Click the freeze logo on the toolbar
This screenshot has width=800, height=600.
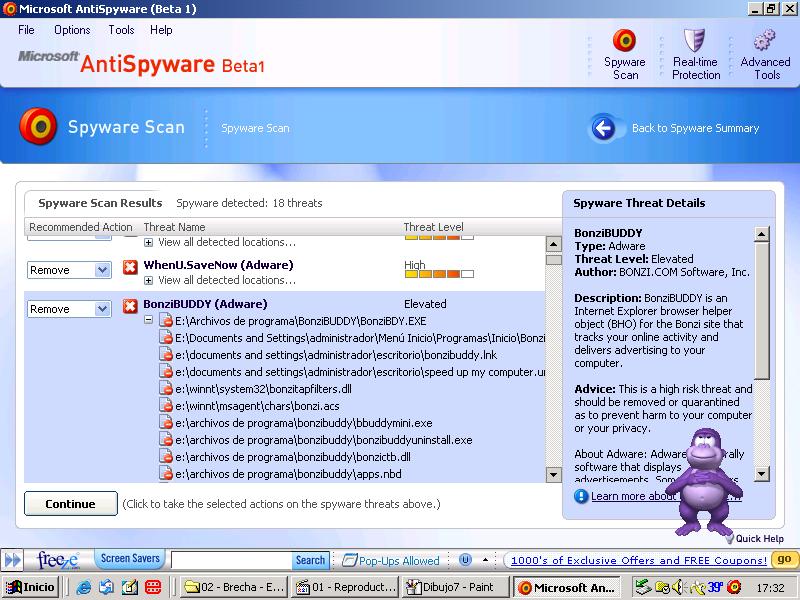coord(58,560)
